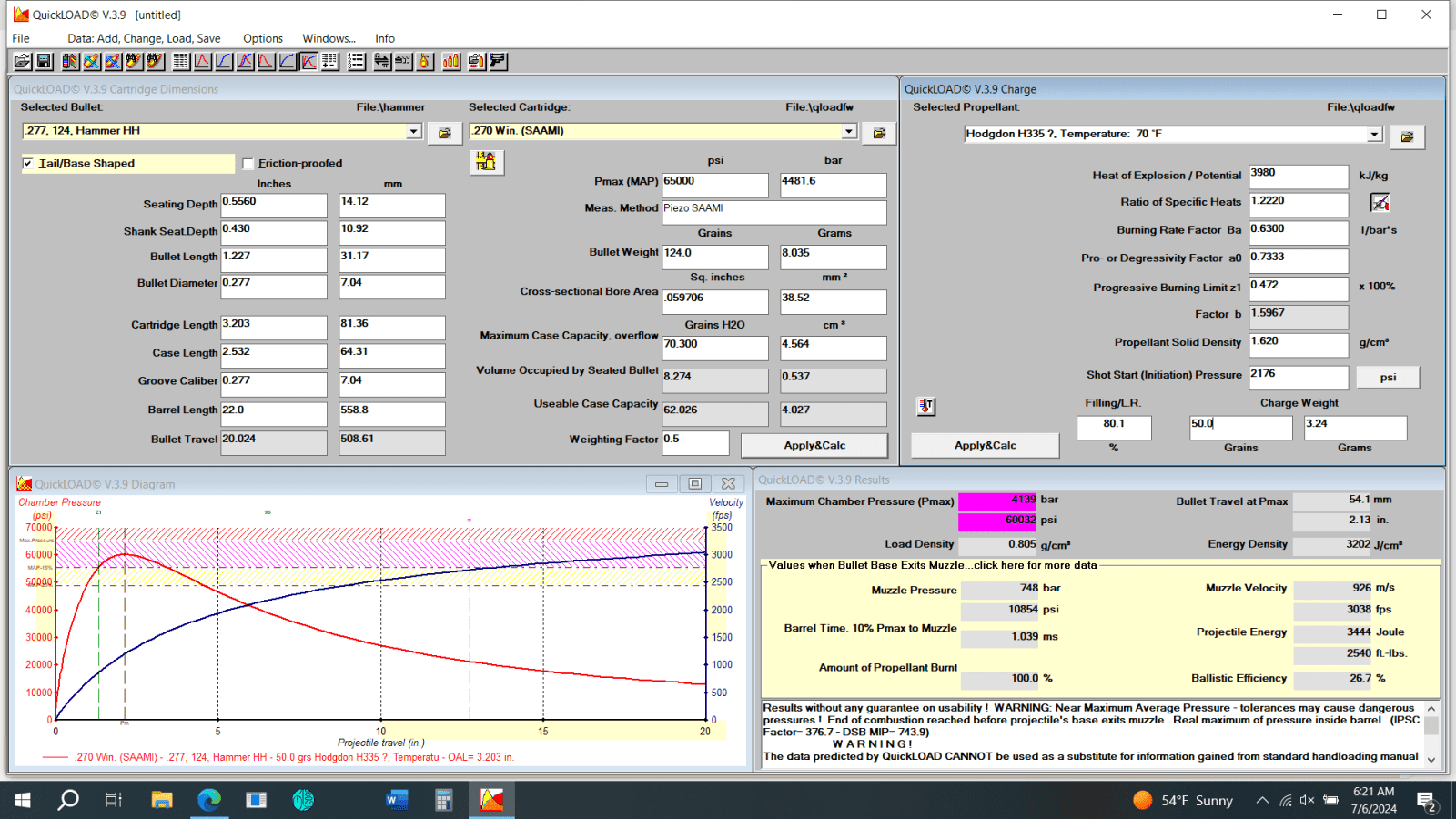Click Bullet Weight grains field 124.0
The height and width of the screenshot is (819, 1456).
click(x=714, y=257)
